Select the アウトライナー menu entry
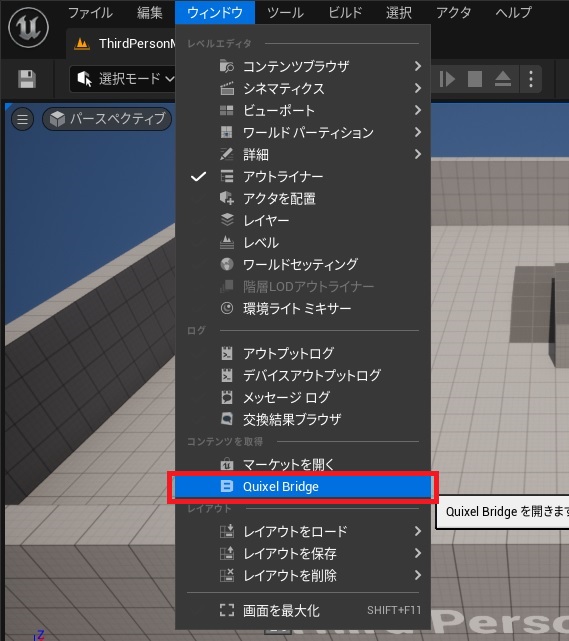The height and width of the screenshot is (641, 569). point(303,176)
